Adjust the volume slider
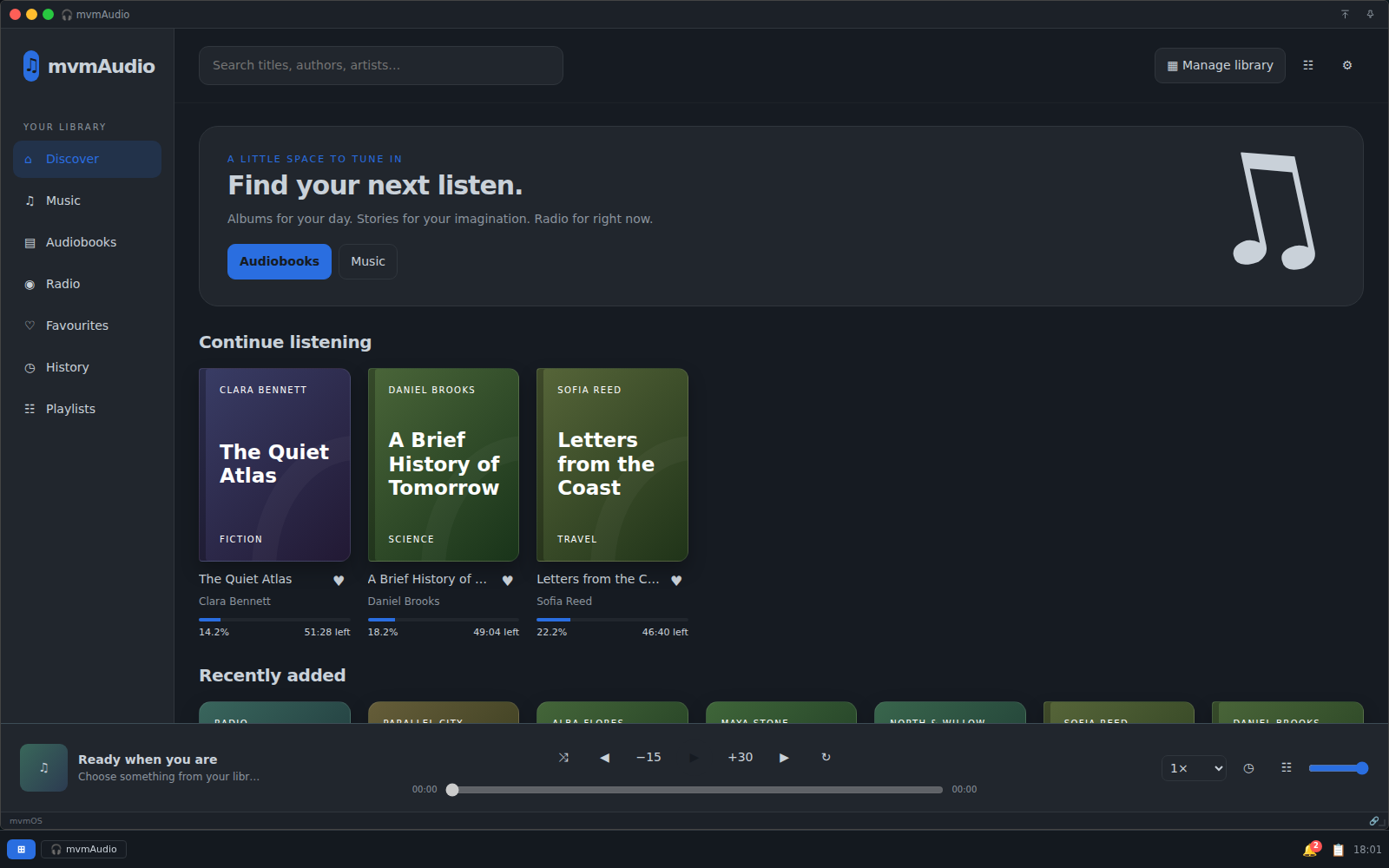 (x=1338, y=768)
